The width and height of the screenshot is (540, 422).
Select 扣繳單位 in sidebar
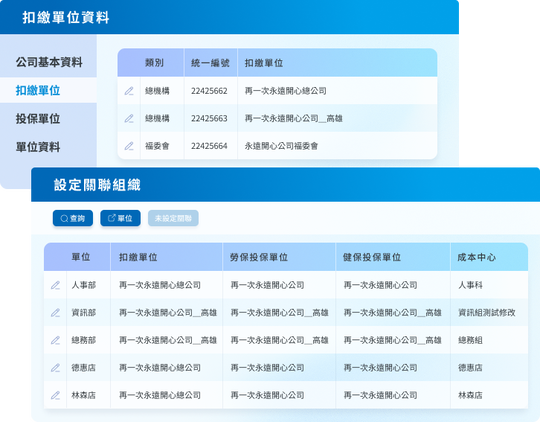pos(38,91)
